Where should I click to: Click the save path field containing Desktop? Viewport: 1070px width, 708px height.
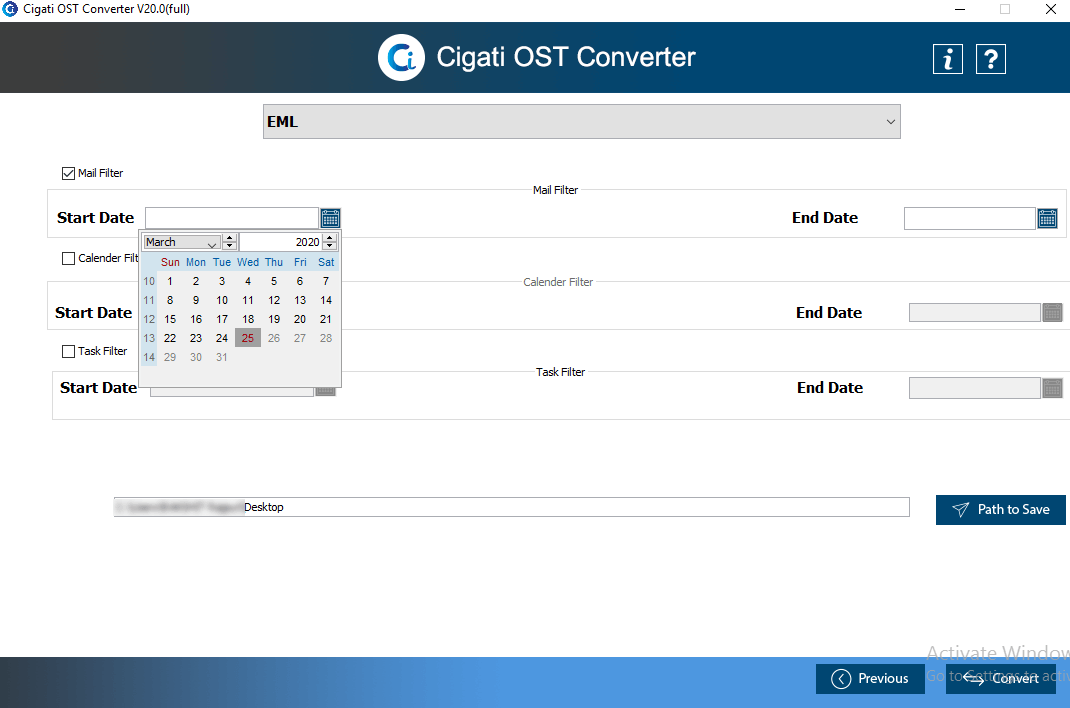(x=512, y=507)
